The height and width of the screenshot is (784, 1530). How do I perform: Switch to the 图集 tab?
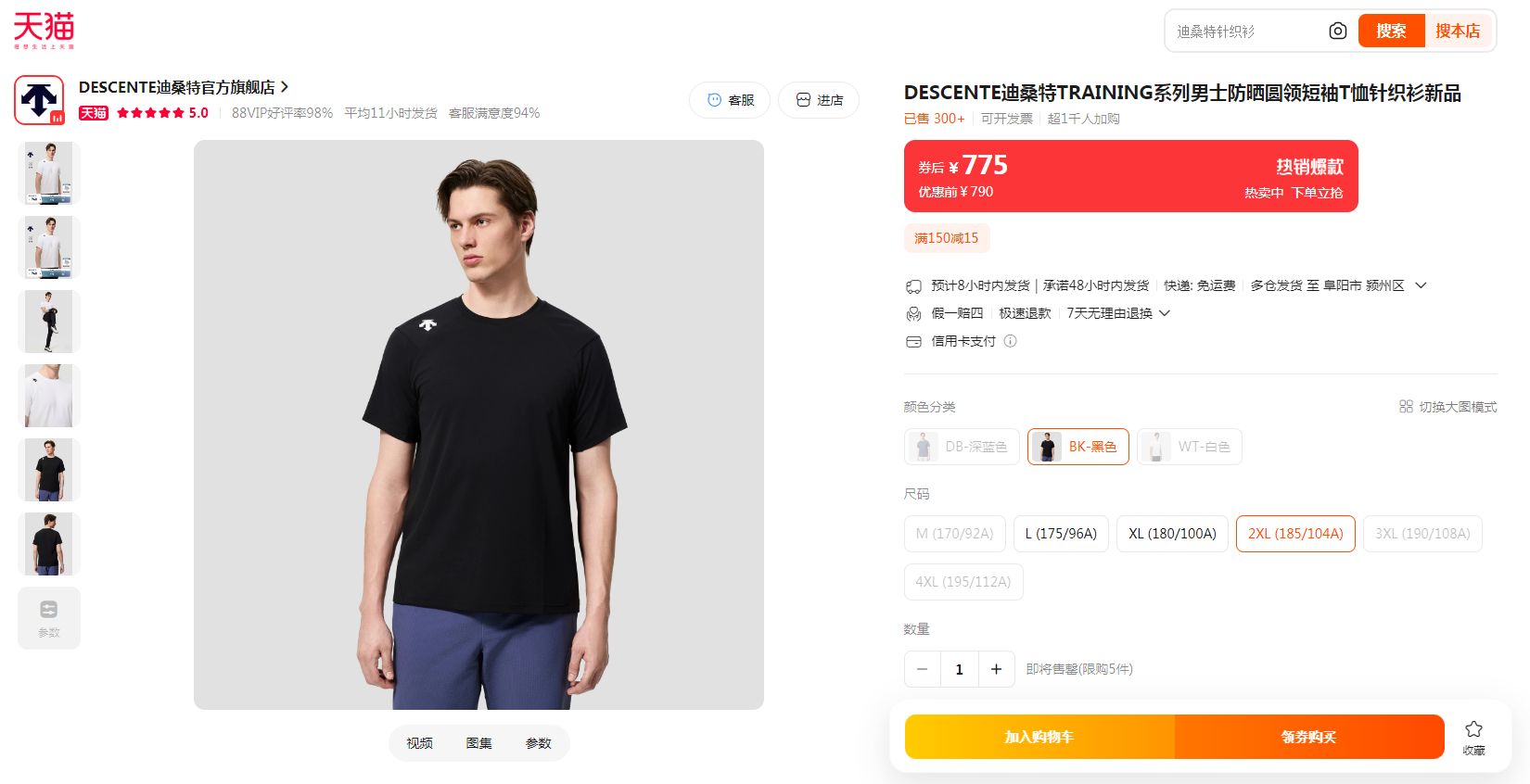tap(478, 743)
